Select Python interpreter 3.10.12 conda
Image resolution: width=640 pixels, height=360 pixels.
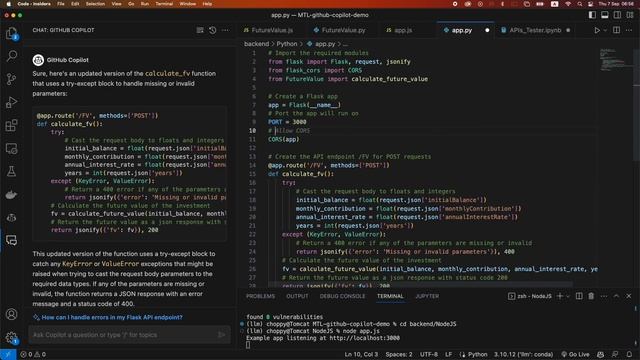point(523,354)
